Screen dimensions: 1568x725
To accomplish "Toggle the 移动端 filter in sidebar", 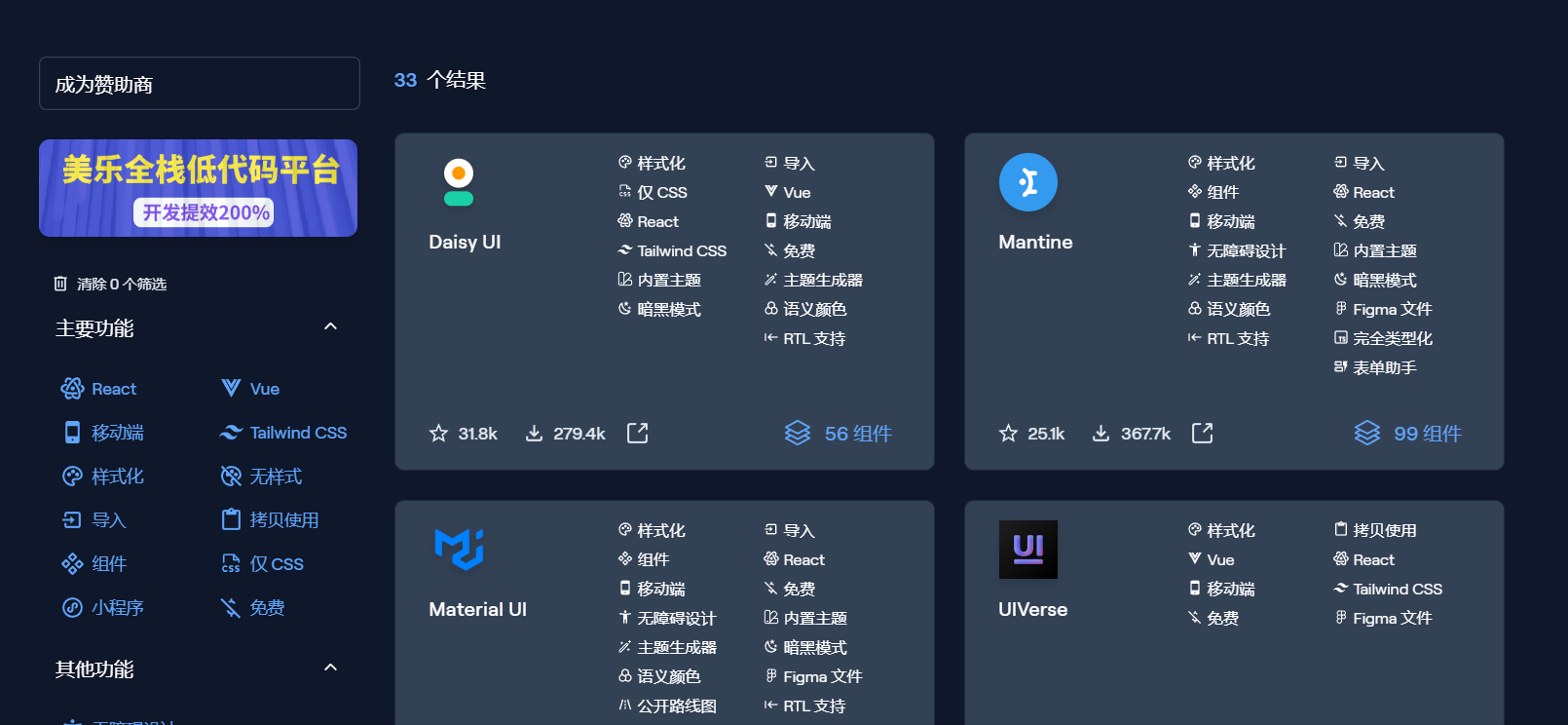I will (103, 433).
